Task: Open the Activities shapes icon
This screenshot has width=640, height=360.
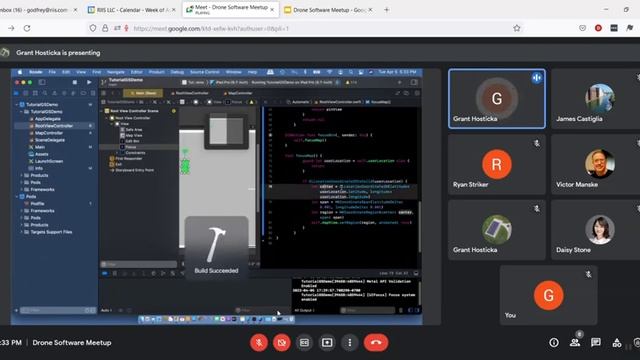Action: pyautogui.click(x=617, y=342)
